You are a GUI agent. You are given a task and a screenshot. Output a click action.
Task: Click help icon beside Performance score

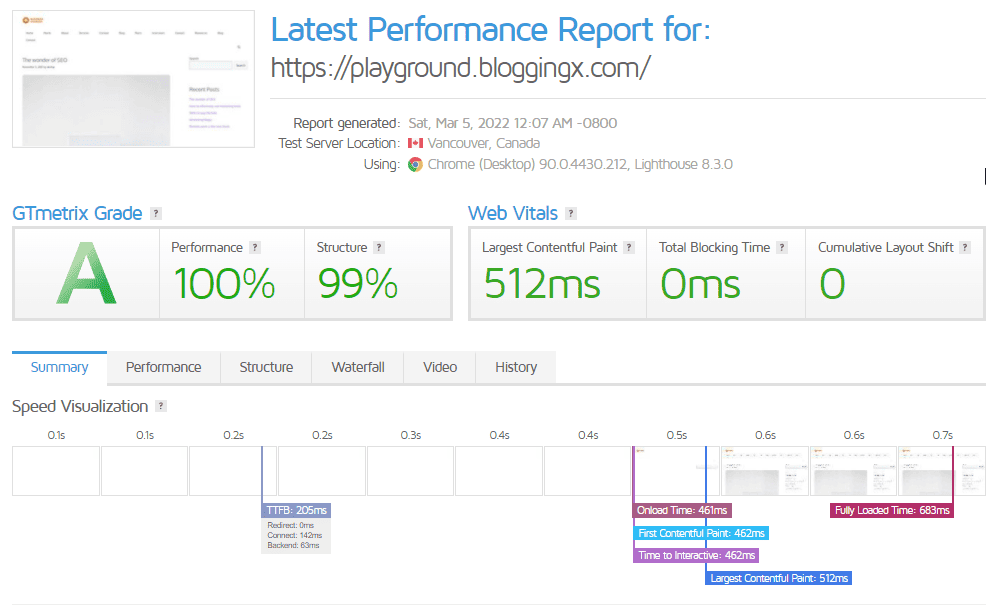[x=255, y=248]
